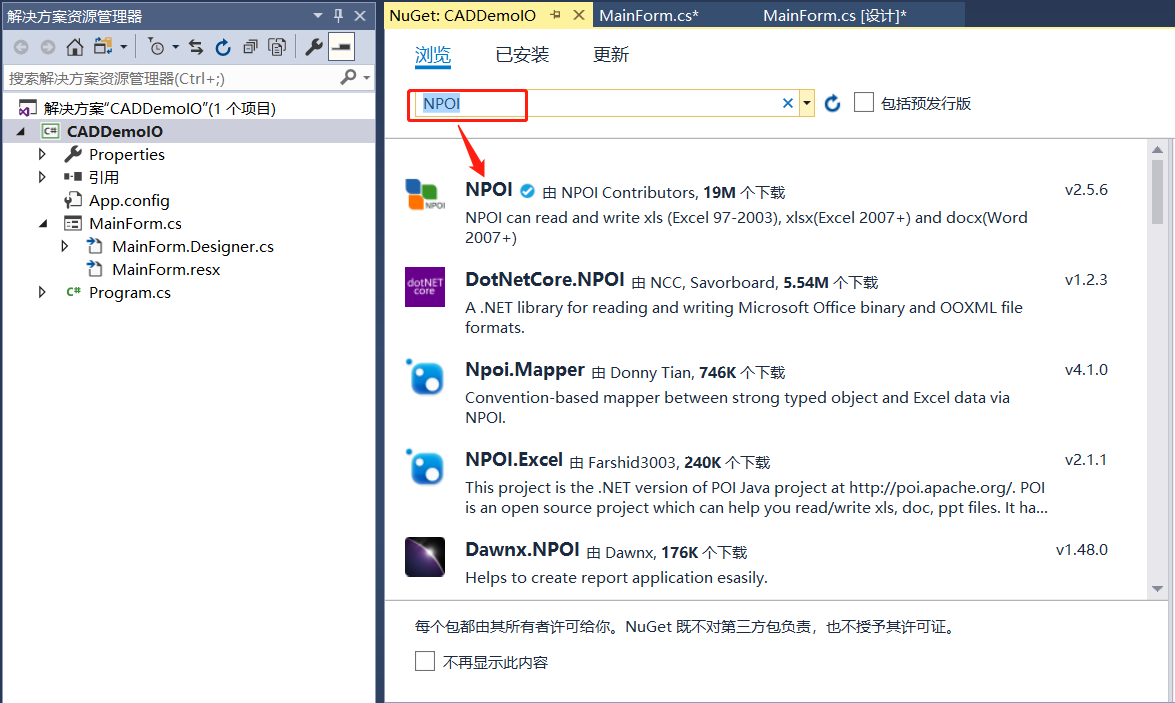Switch to the NuGet: CADDemoIO tab
The image size is (1175, 703).
[x=462, y=16]
